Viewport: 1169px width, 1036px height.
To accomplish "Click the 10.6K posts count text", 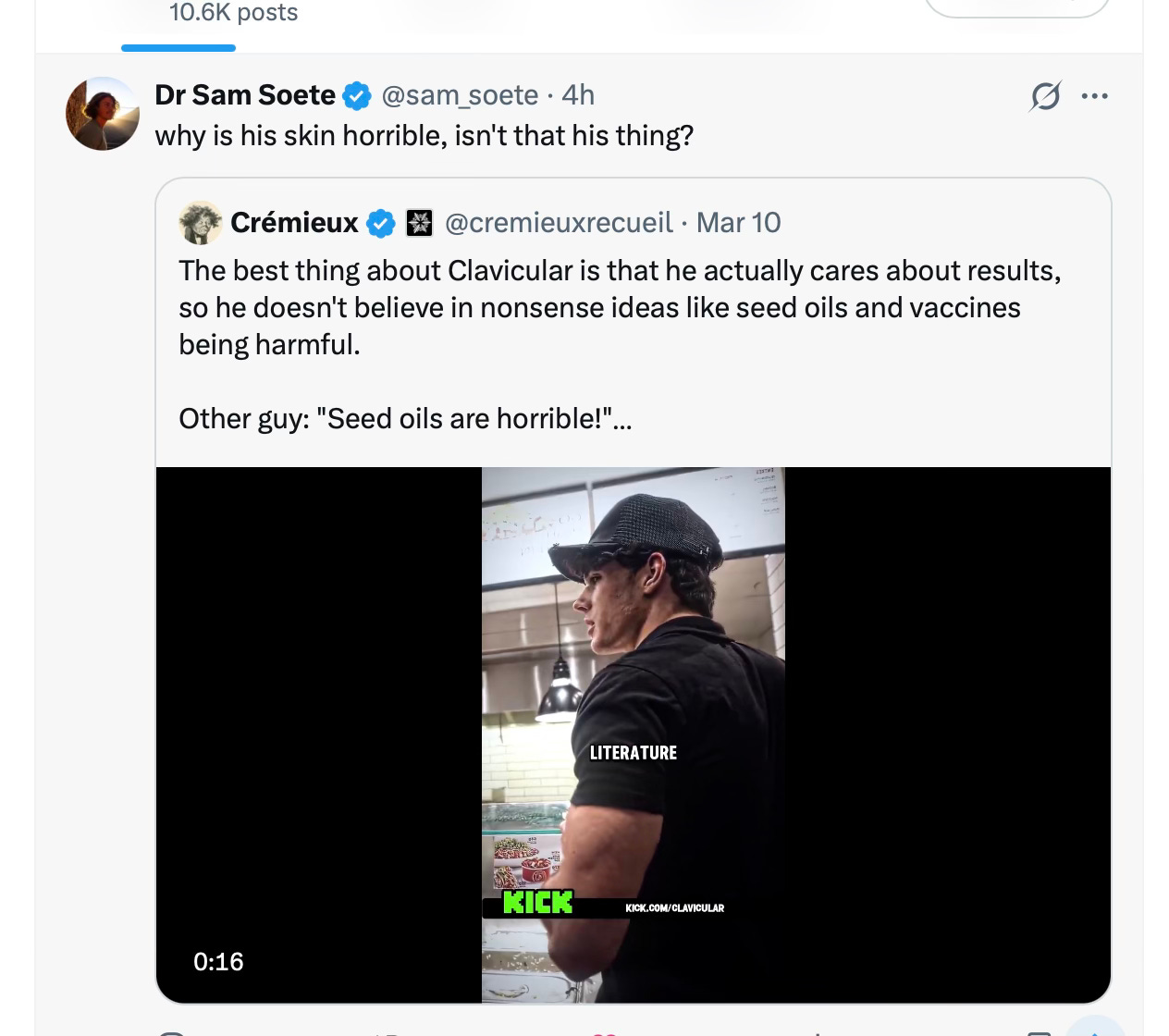I will [x=233, y=13].
